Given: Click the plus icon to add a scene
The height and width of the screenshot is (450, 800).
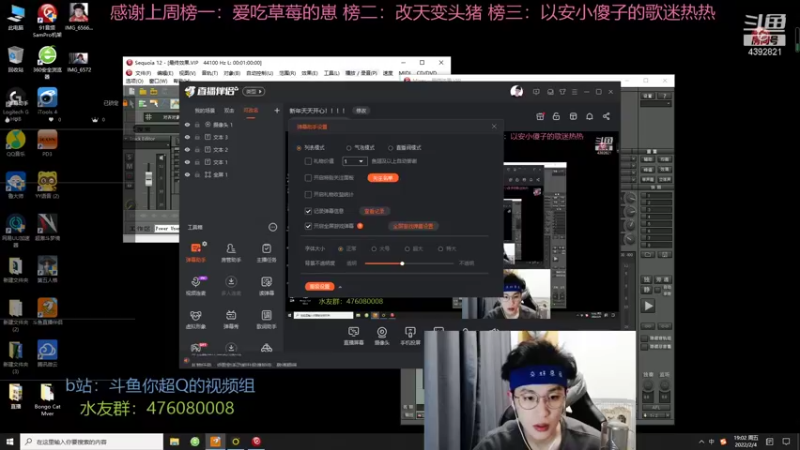Looking at the screenshot, I should click(x=277, y=110).
